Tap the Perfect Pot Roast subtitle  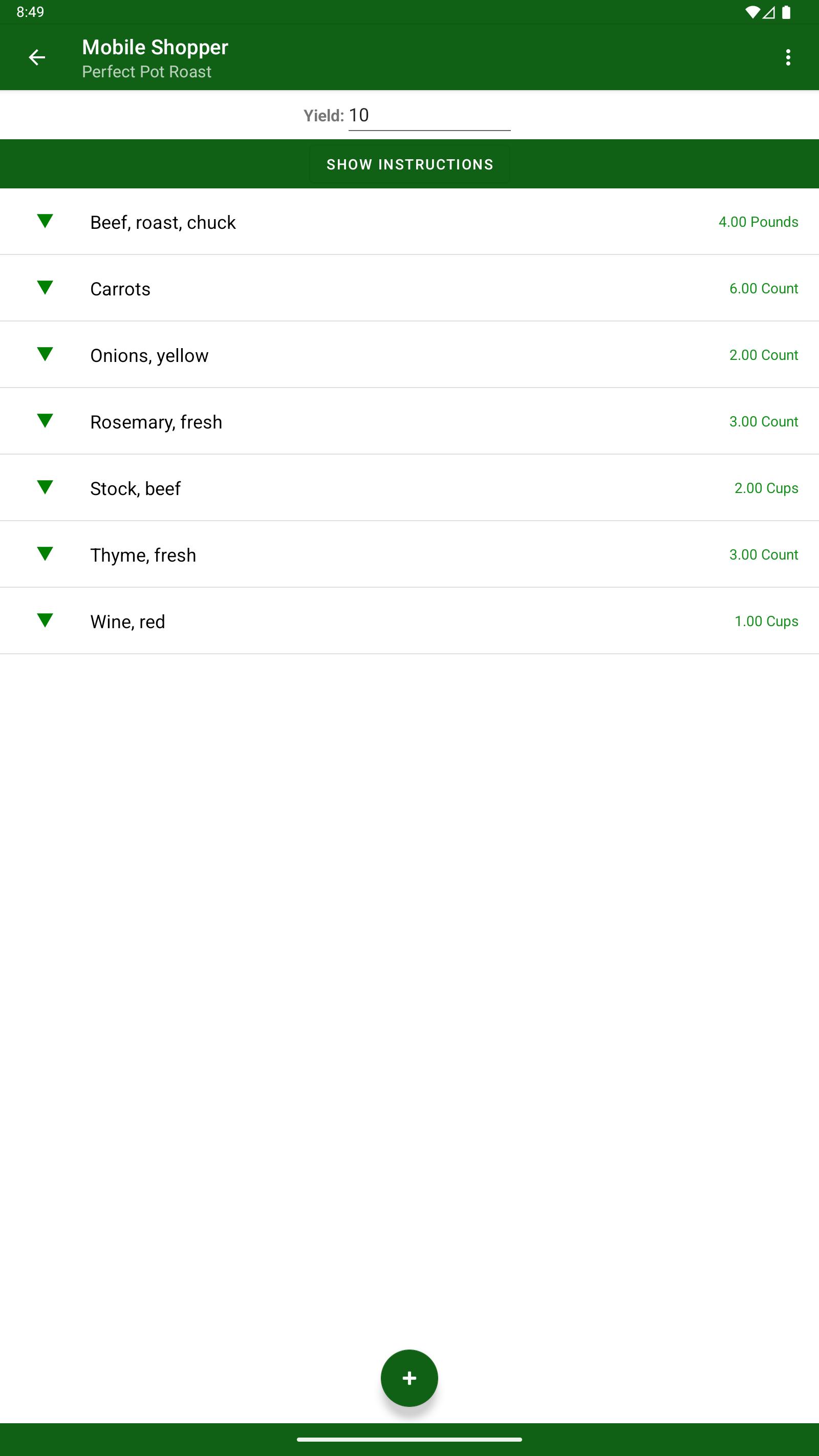146,72
